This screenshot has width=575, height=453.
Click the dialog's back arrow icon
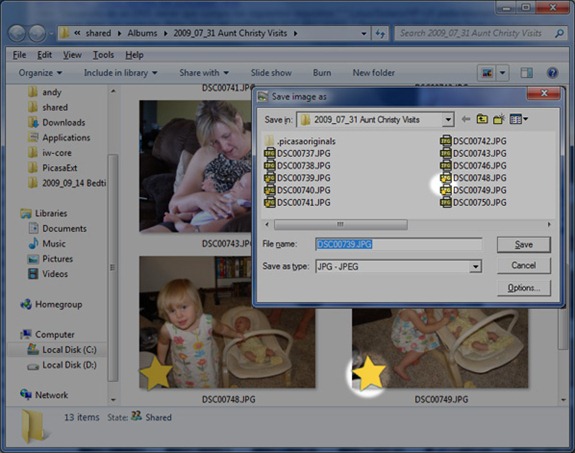pos(466,119)
